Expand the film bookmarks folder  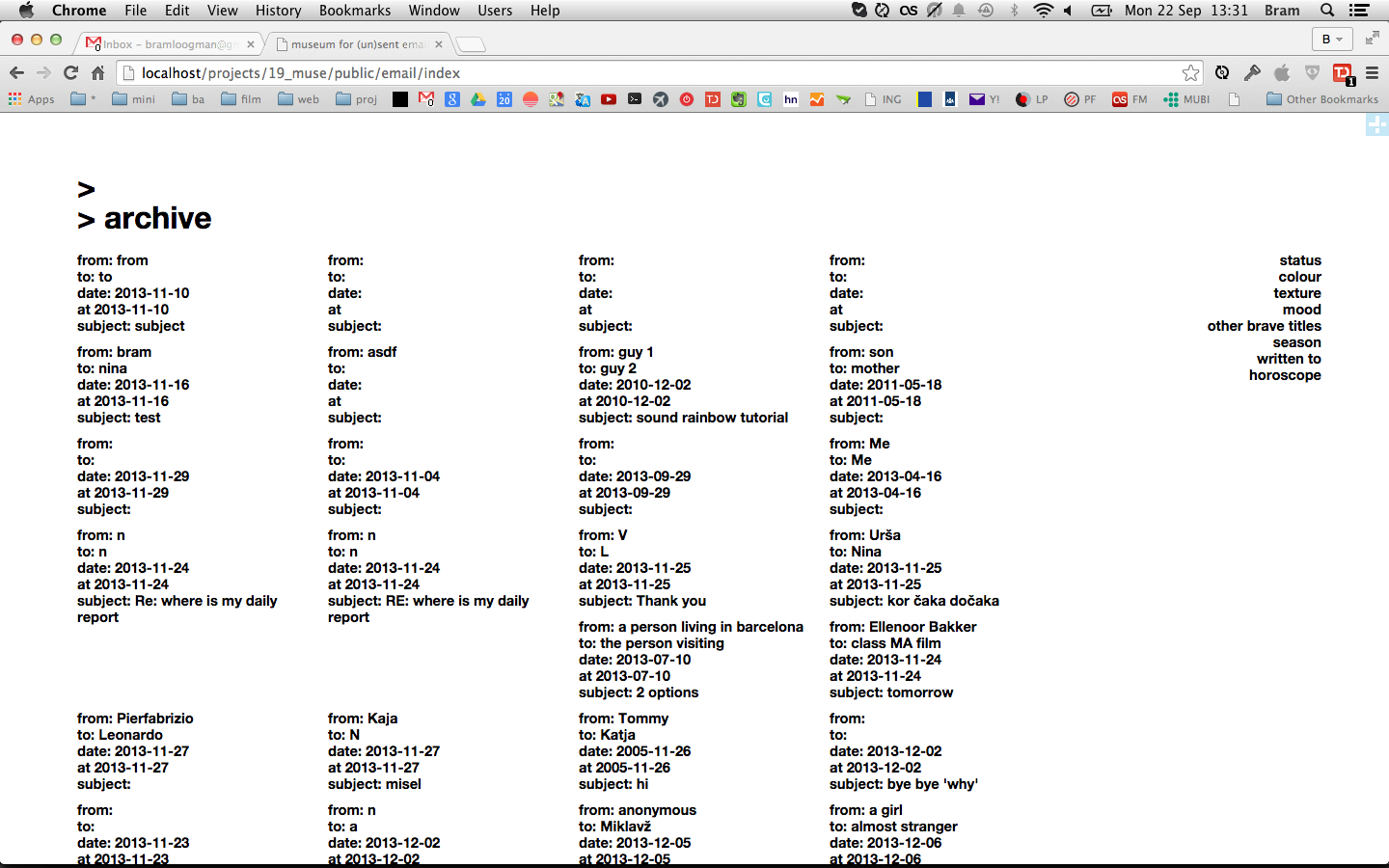[241, 99]
